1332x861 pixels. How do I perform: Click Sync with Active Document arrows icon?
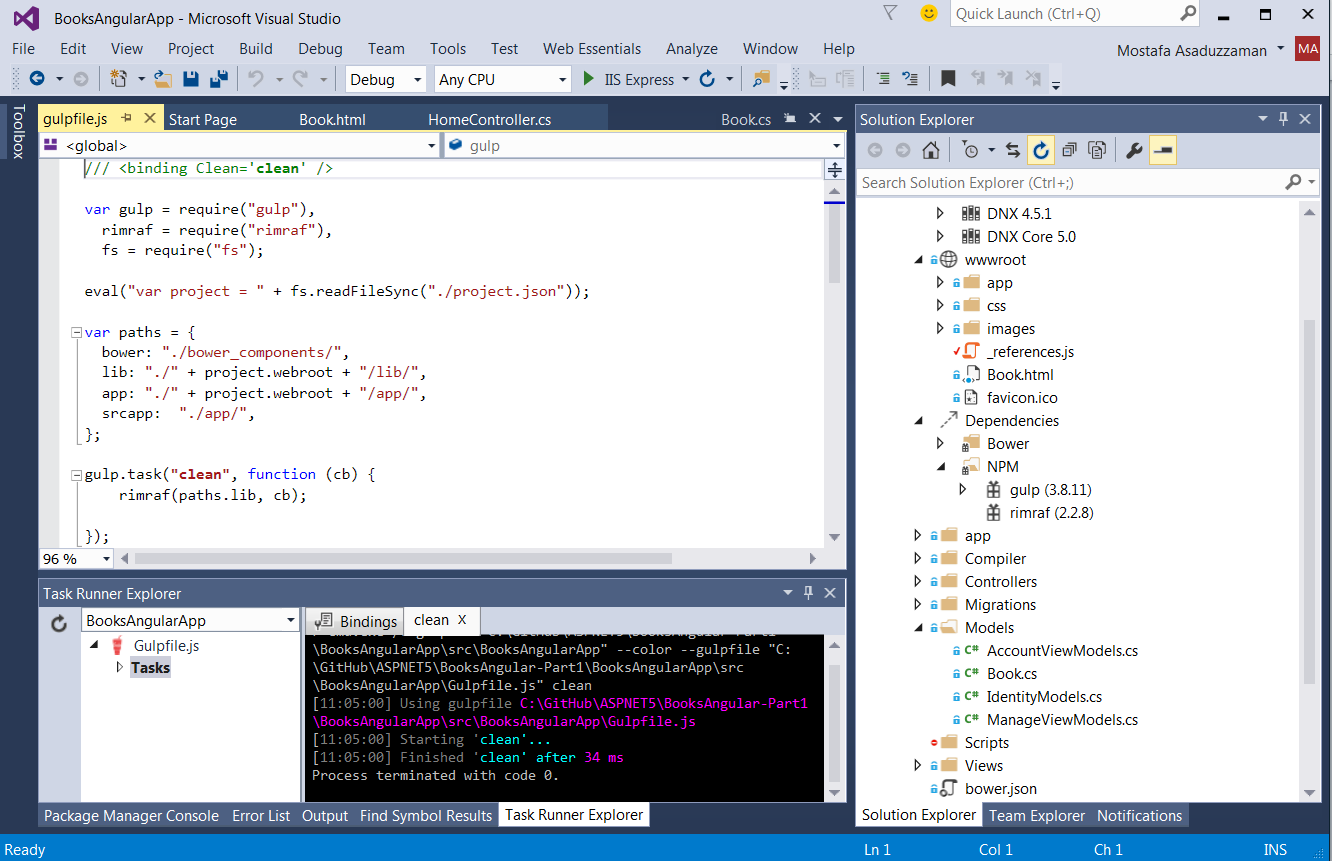pos(1013,150)
